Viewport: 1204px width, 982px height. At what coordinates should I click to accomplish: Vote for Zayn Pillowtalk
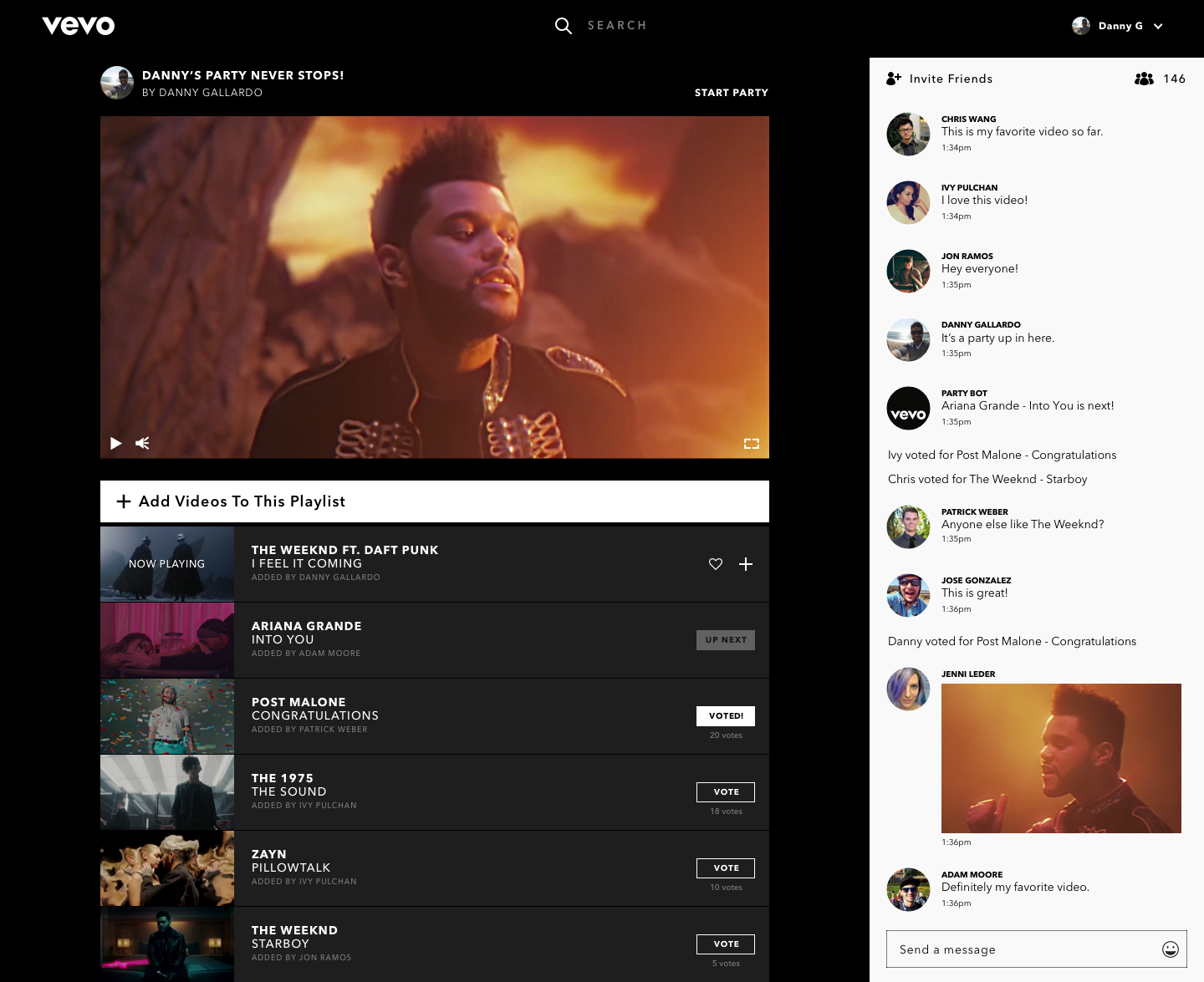(725, 868)
